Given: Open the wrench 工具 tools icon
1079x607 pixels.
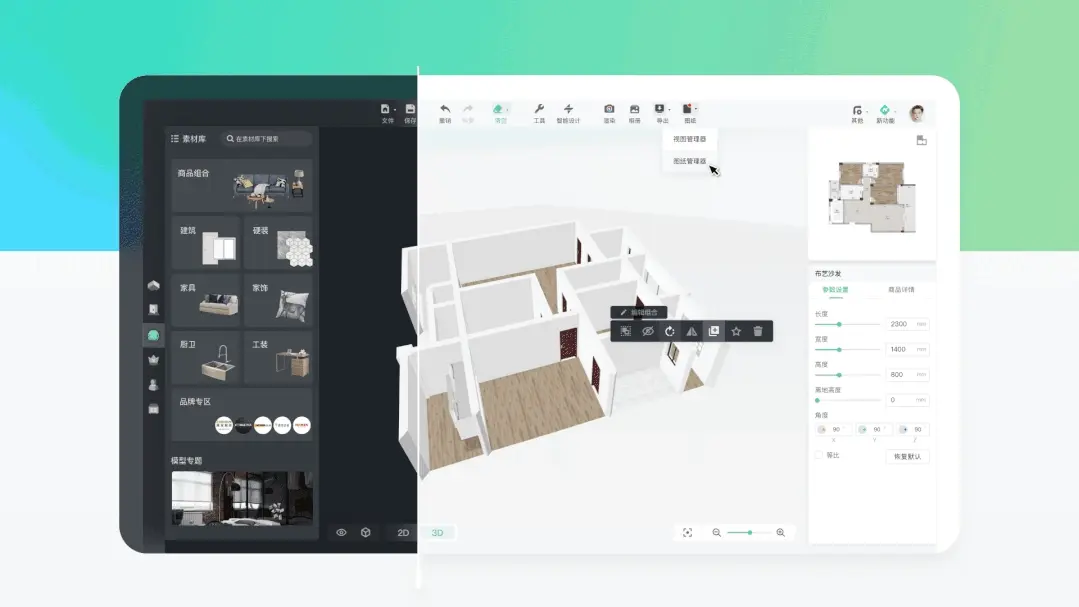Looking at the screenshot, I should 539,109.
